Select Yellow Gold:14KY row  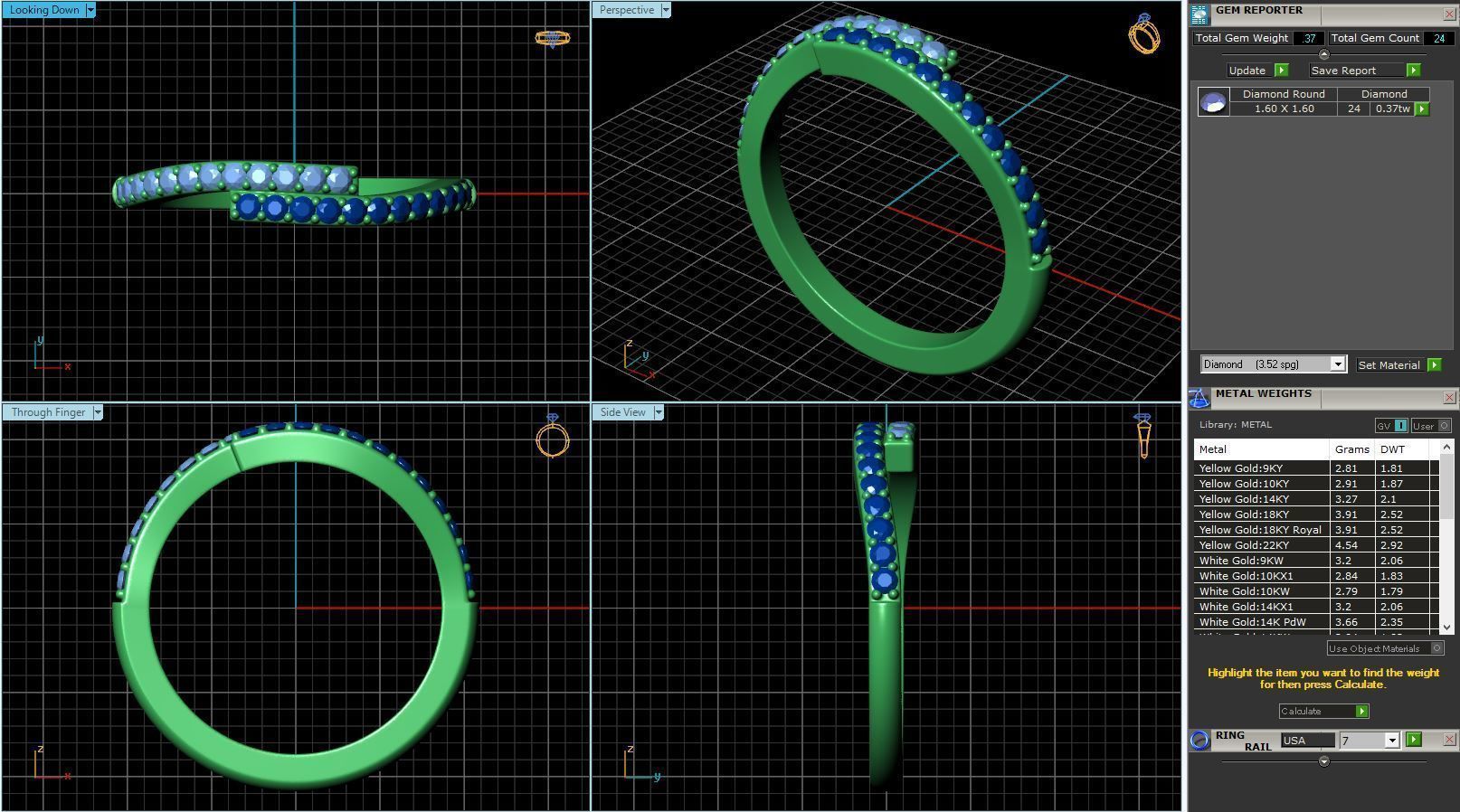pyautogui.click(x=1316, y=499)
